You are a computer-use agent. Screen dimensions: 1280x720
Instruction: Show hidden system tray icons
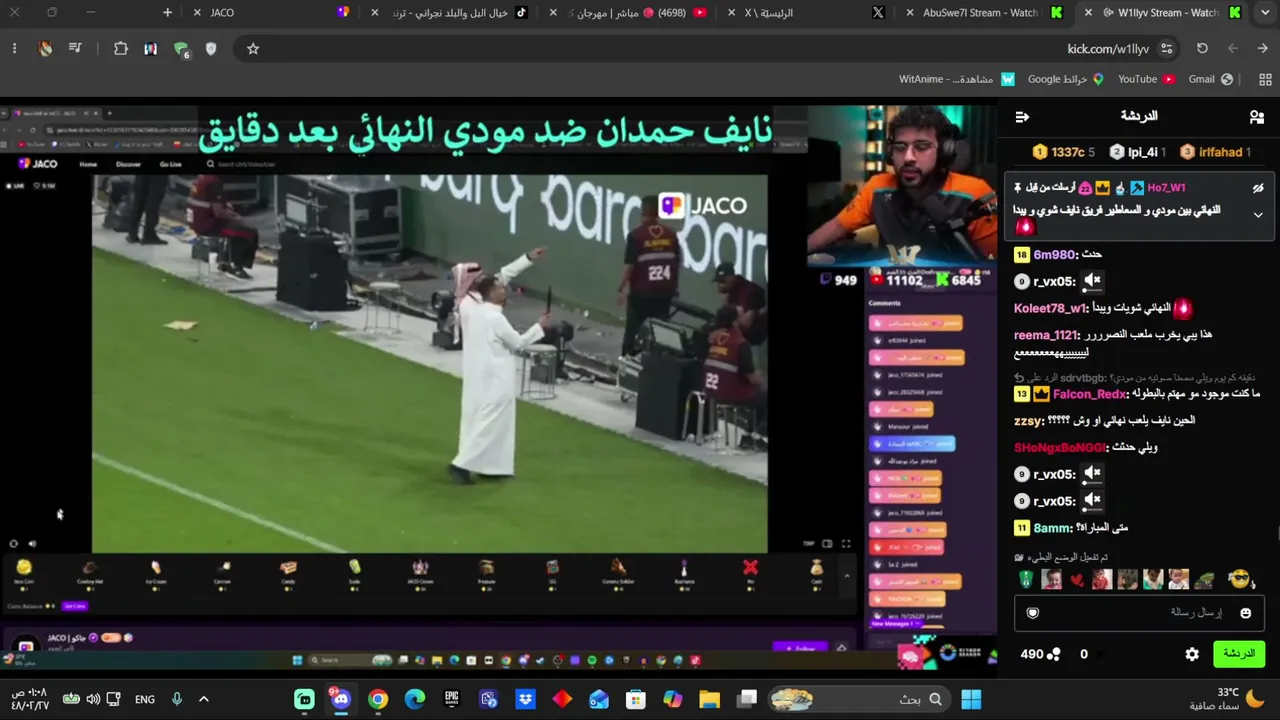coord(204,699)
